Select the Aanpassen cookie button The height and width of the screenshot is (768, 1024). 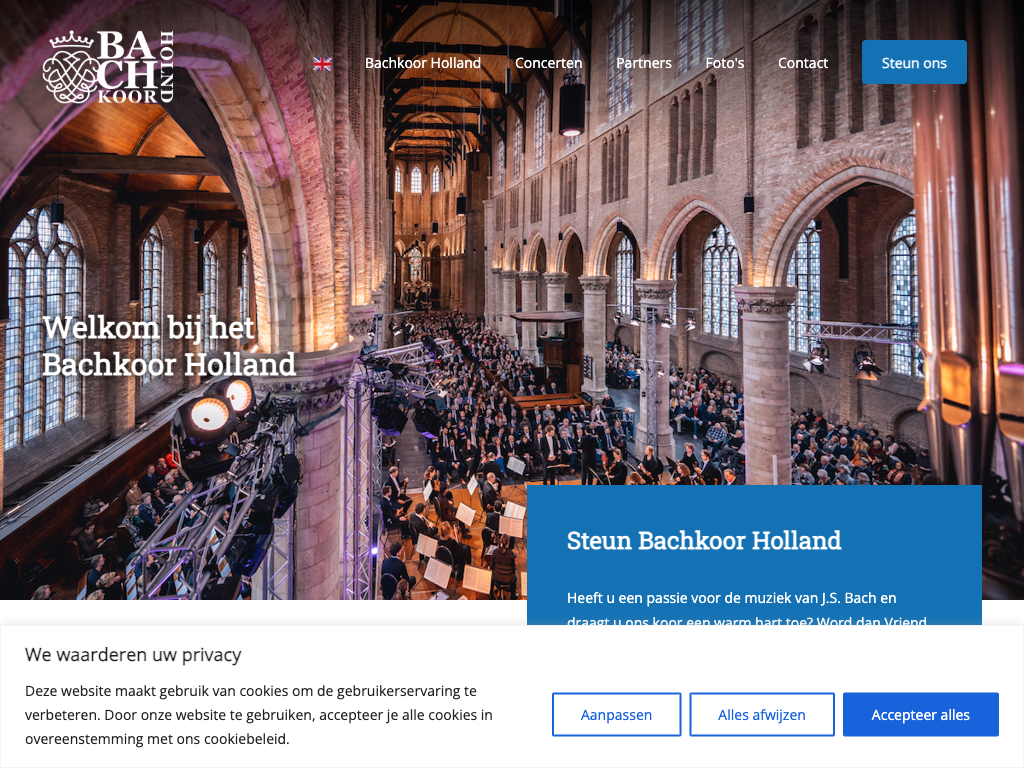pyautogui.click(x=616, y=714)
